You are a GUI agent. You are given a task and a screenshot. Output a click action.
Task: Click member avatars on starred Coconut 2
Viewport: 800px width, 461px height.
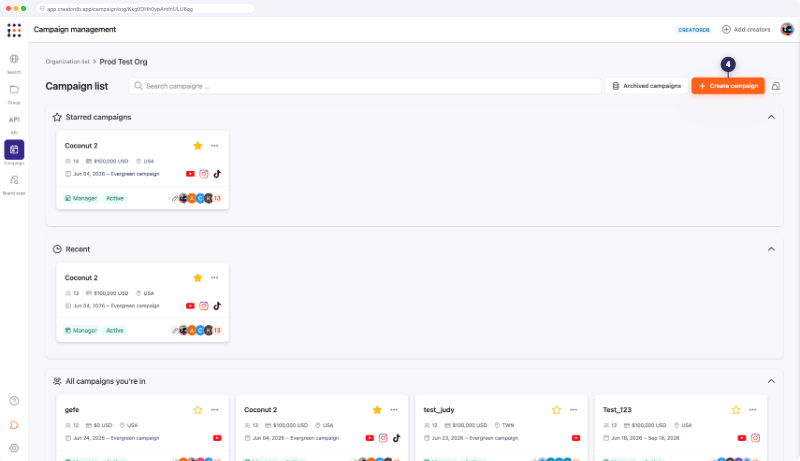tap(200, 198)
